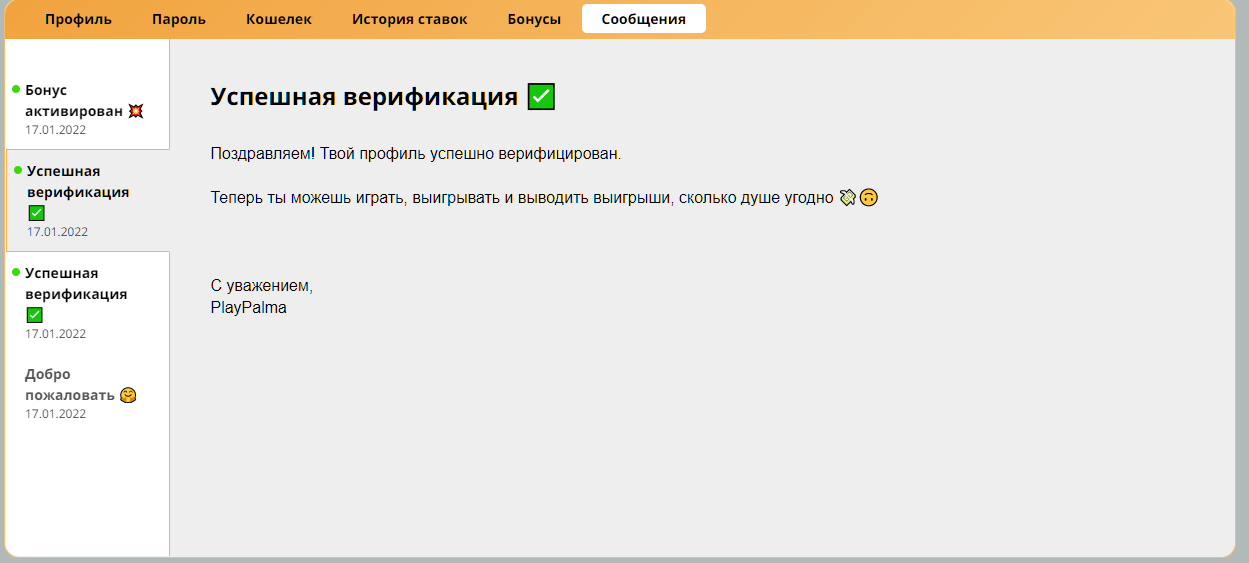Click the active Сообщения tab
The image size is (1249, 563).
643,19
